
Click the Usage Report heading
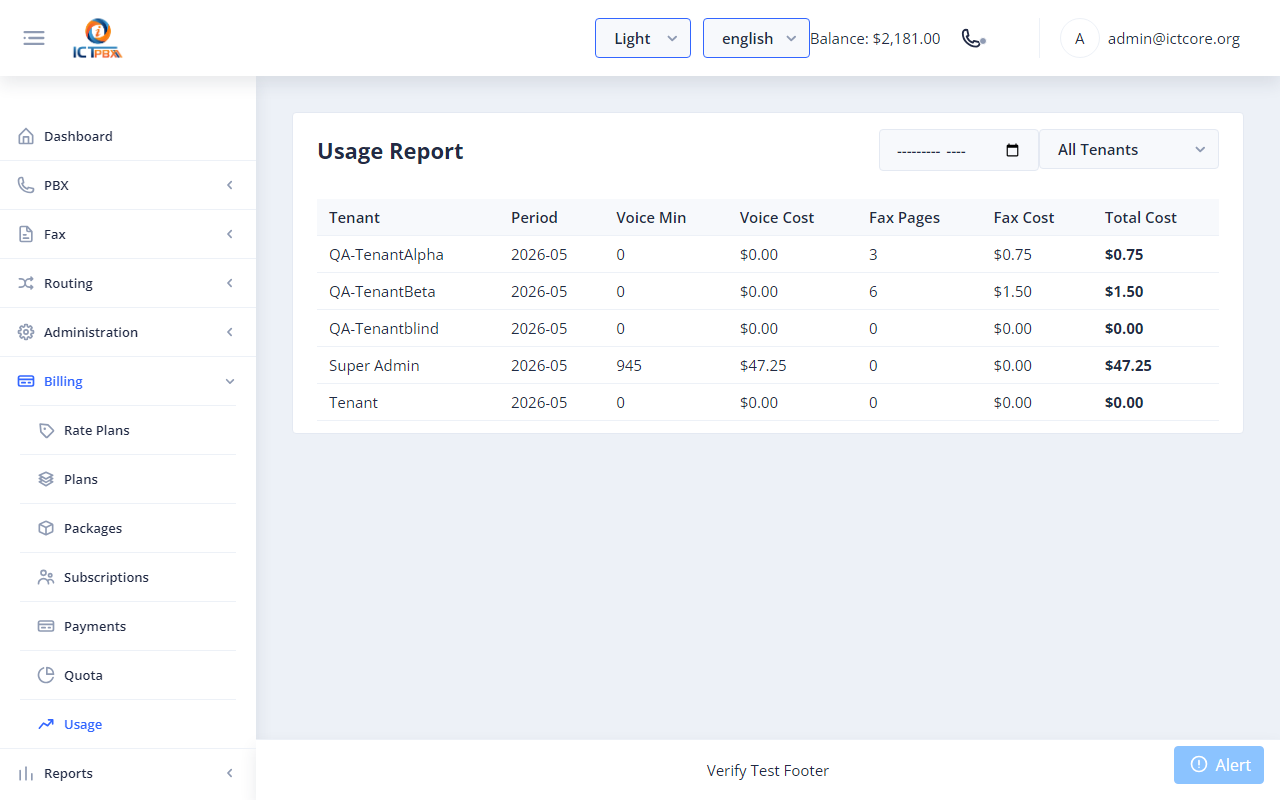(390, 151)
